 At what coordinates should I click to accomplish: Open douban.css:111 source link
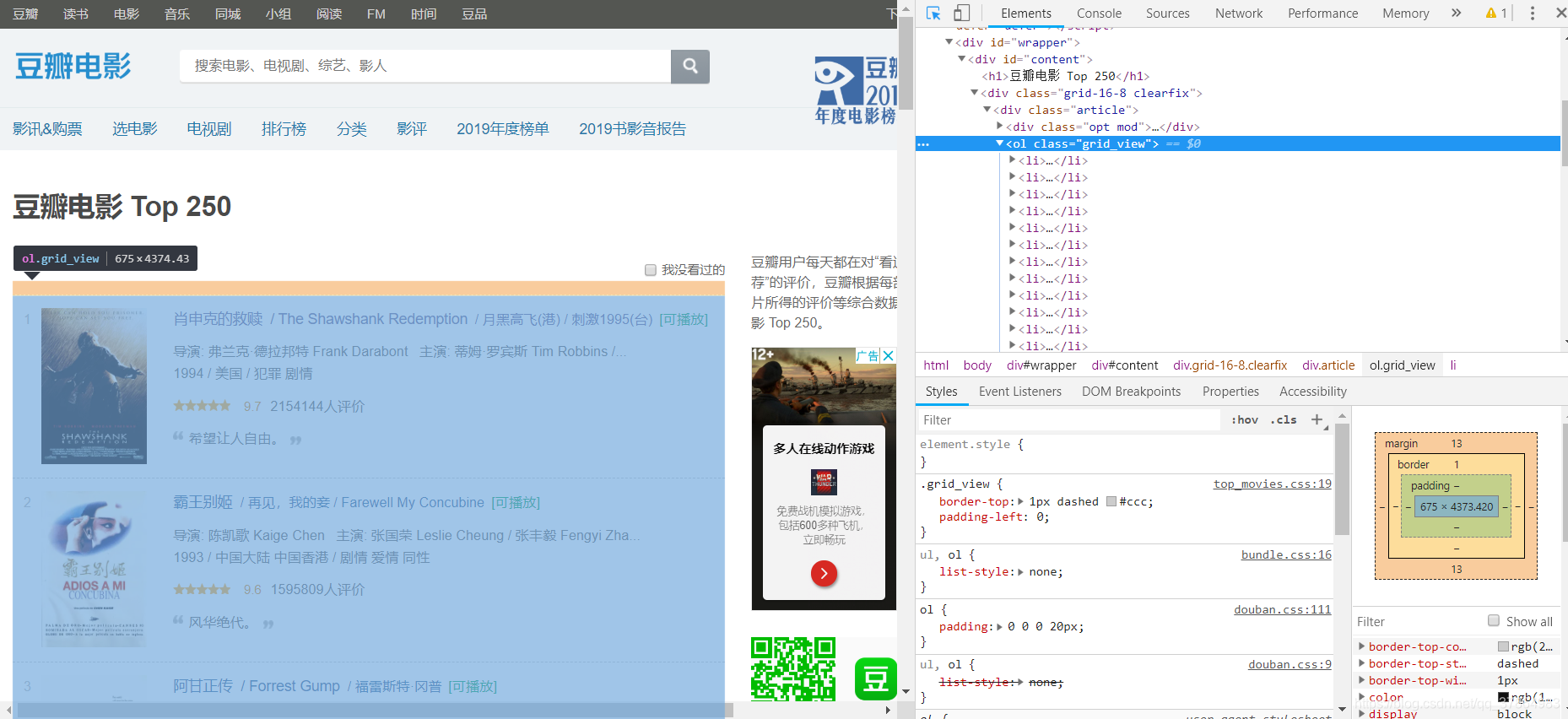click(x=1282, y=609)
